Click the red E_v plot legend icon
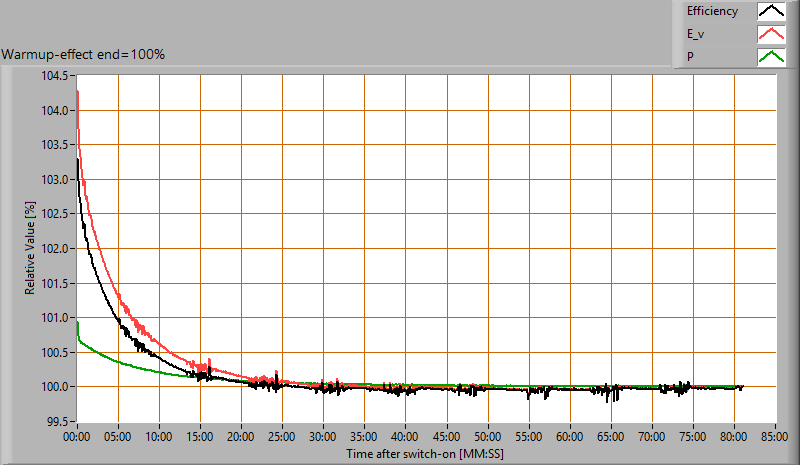Viewport: 800px width, 465px height. [x=771, y=35]
